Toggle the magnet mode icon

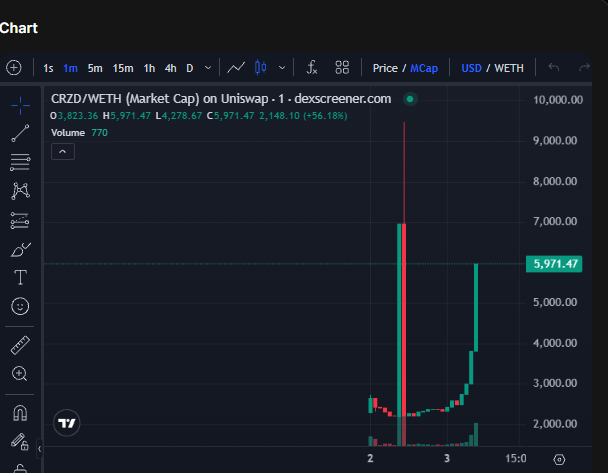[x=20, y=413]
